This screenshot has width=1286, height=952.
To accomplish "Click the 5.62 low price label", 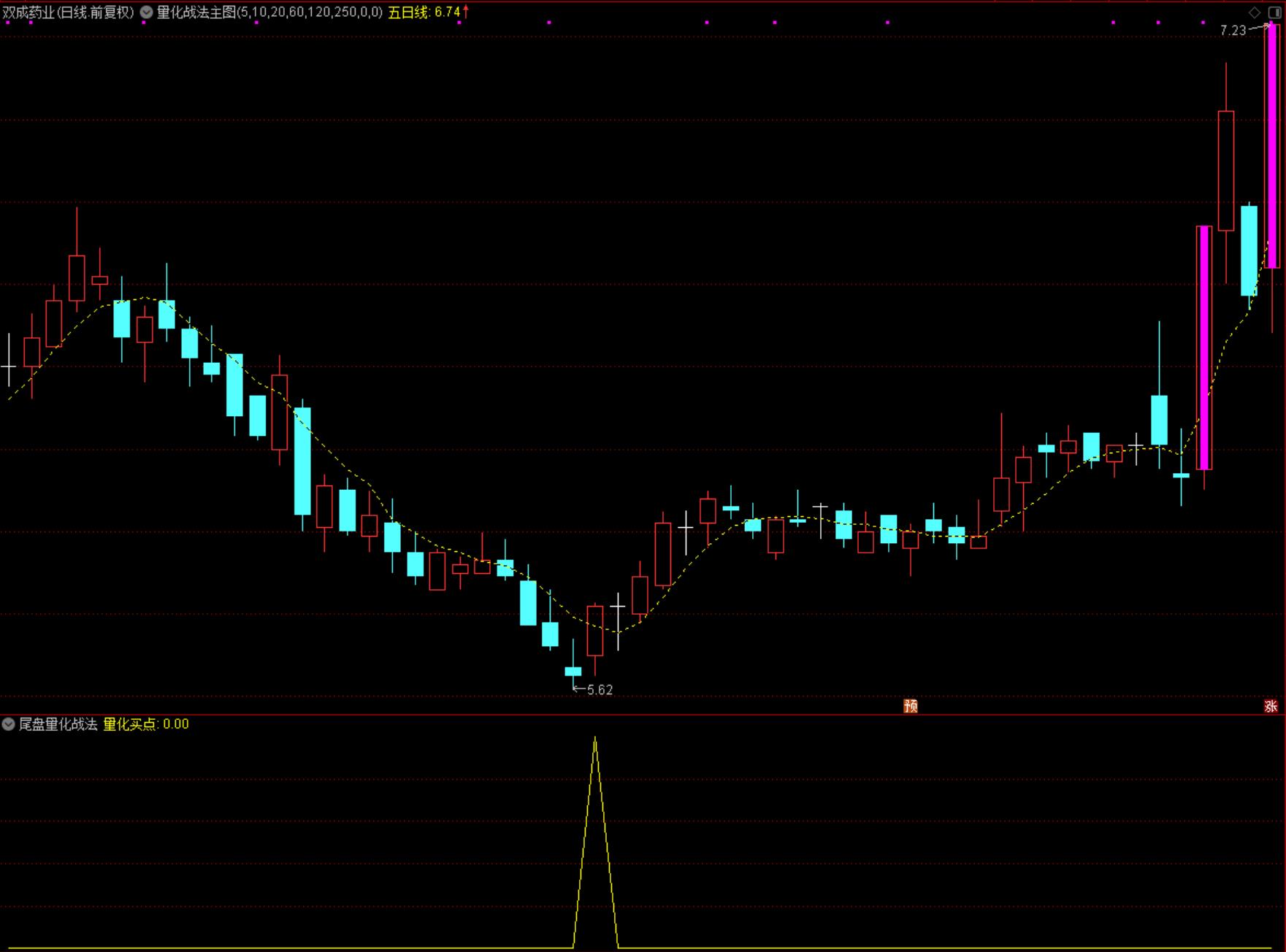I will coord(600,690).
